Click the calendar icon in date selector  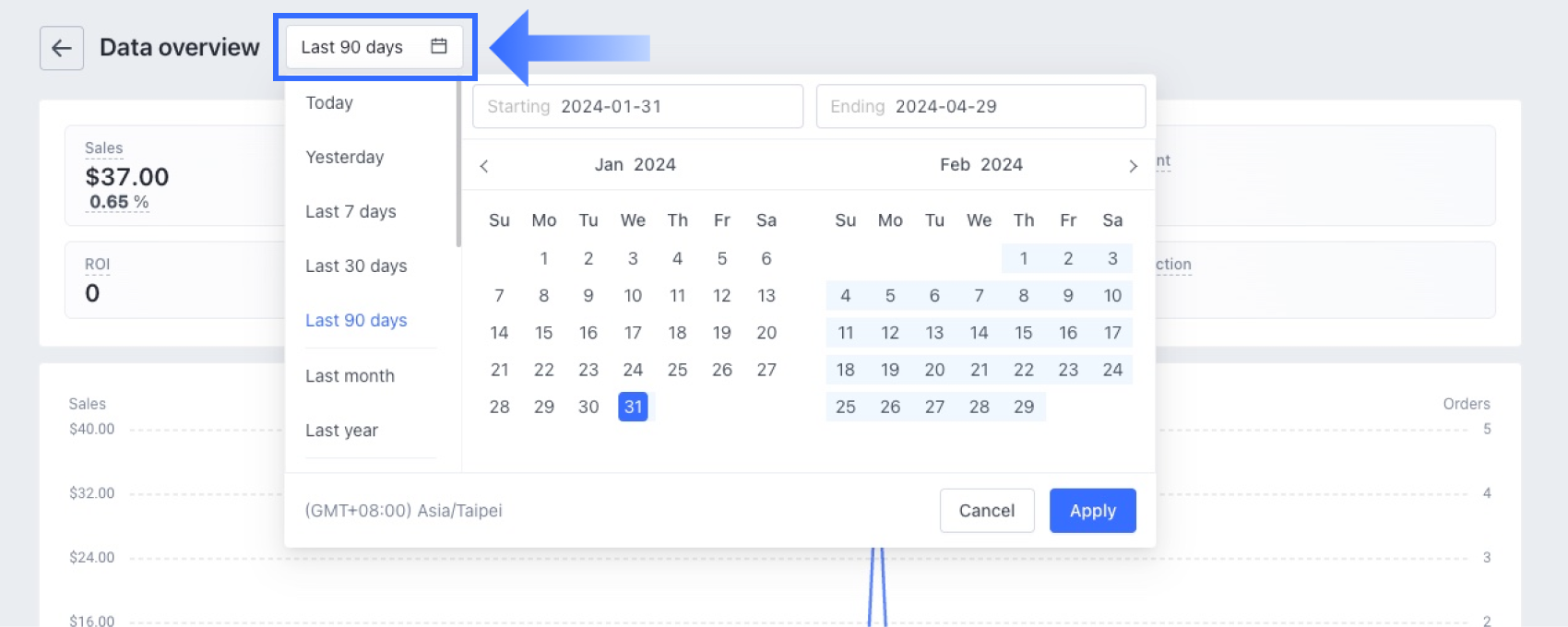point(439,46)
